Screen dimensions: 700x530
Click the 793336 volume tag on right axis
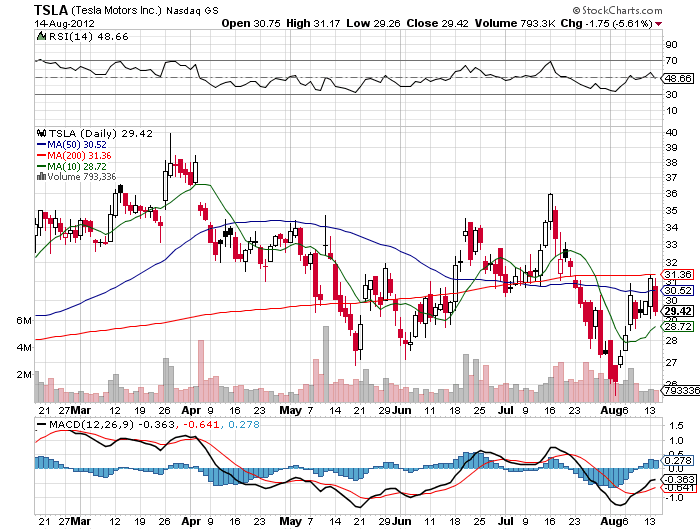[x=680, y=391]
